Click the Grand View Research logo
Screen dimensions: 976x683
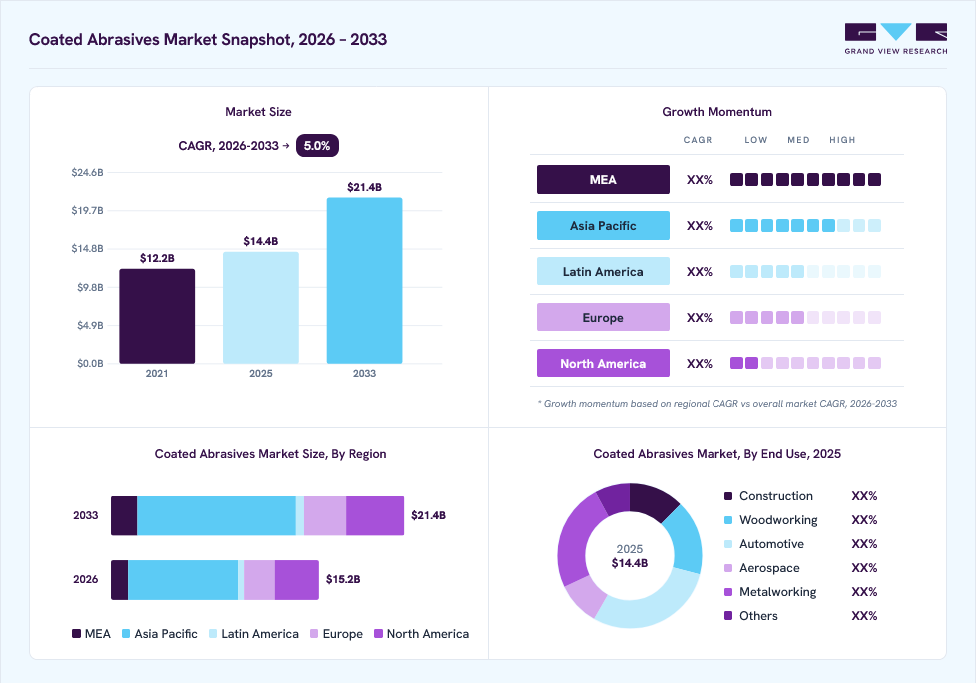tap(896, 39)
